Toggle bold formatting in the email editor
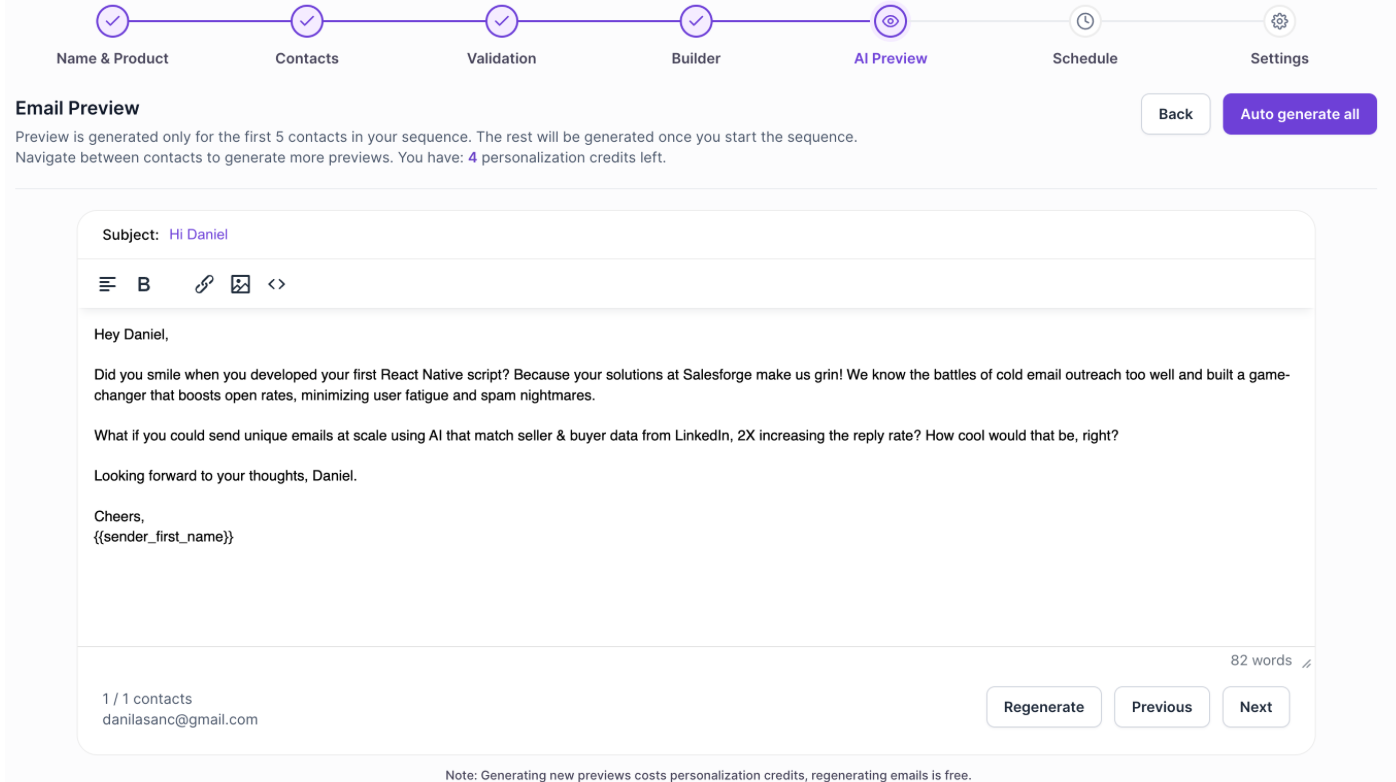This screenshot has width=1396, height=782. click(143, 284)
